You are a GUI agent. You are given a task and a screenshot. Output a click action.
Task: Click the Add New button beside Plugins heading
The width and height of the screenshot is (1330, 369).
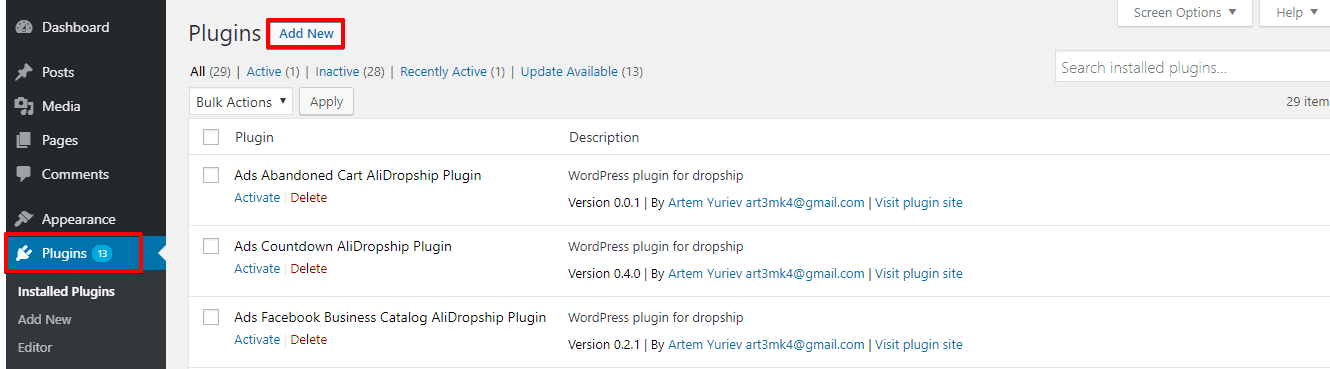[306, 34]
